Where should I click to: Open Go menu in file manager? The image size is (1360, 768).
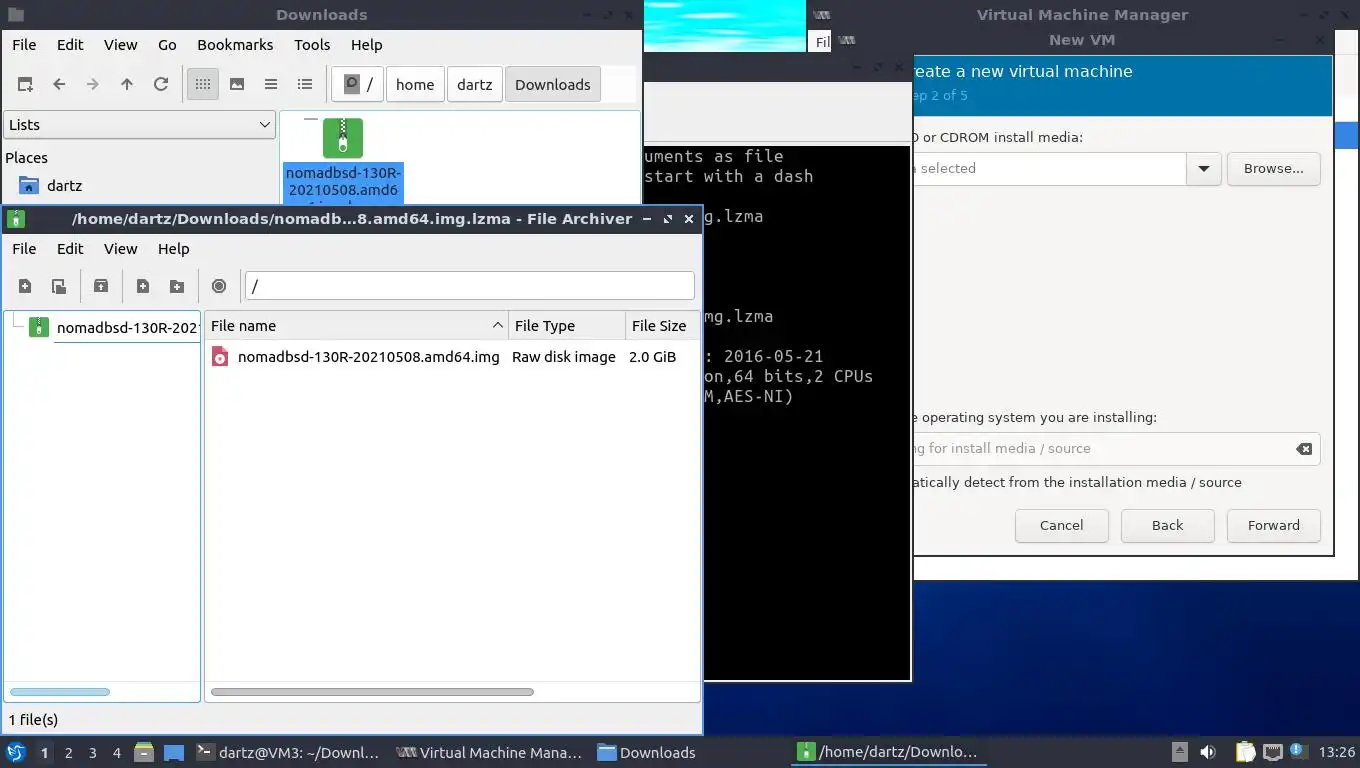tap(167, 45)
